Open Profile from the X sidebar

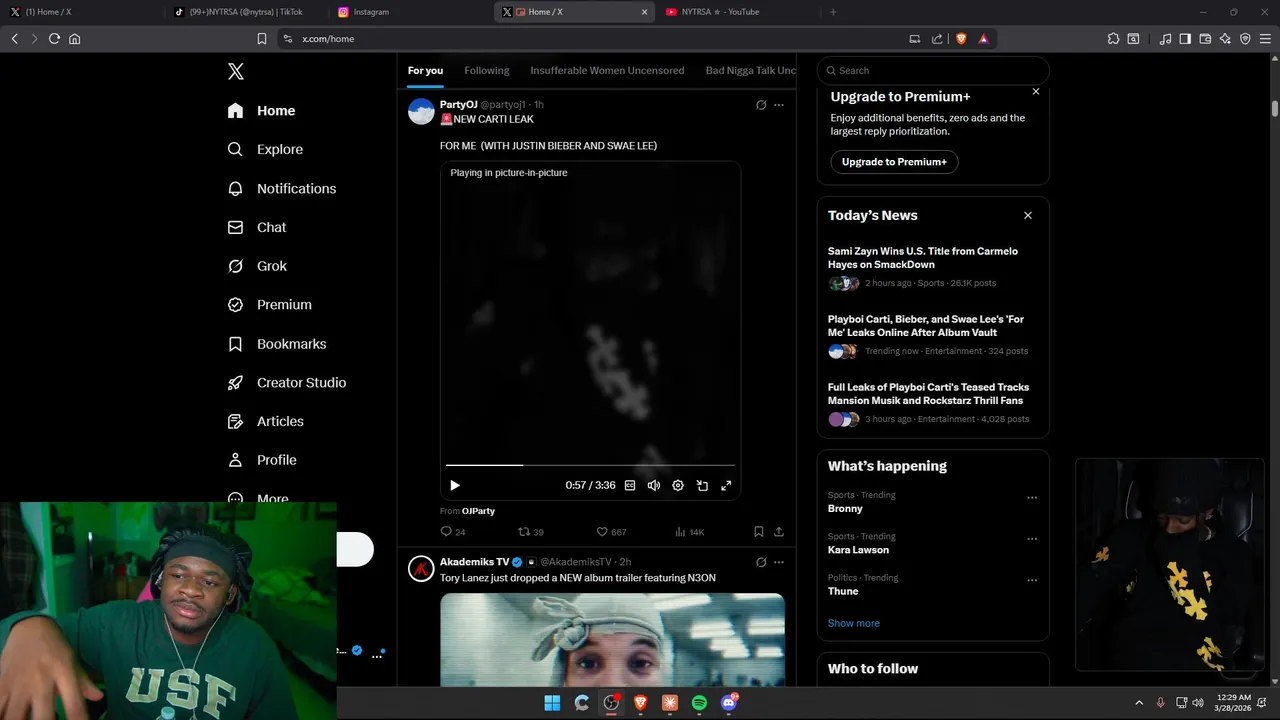click(x=261, y=460)
